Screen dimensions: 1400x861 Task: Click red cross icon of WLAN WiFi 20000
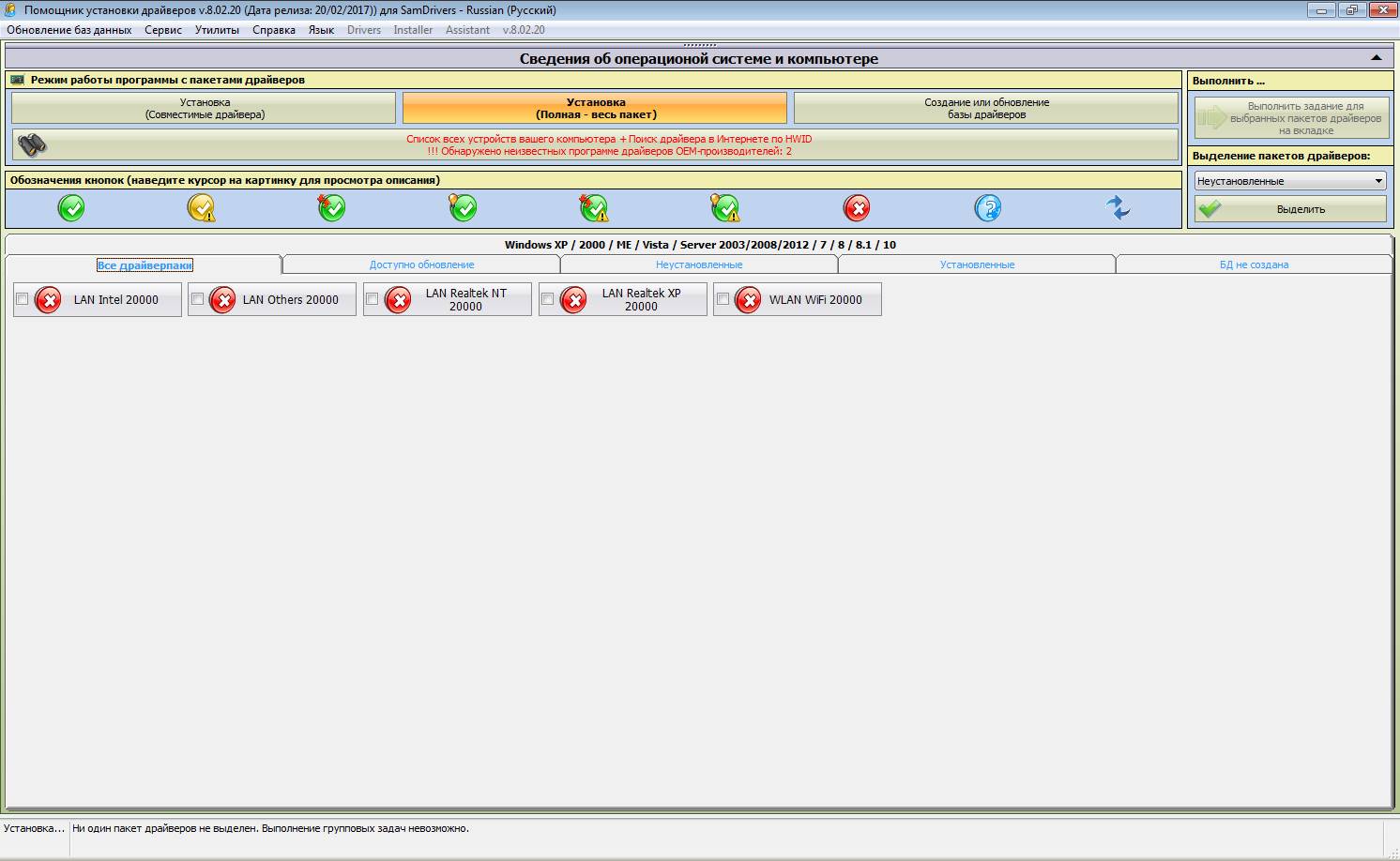[748, 300]
